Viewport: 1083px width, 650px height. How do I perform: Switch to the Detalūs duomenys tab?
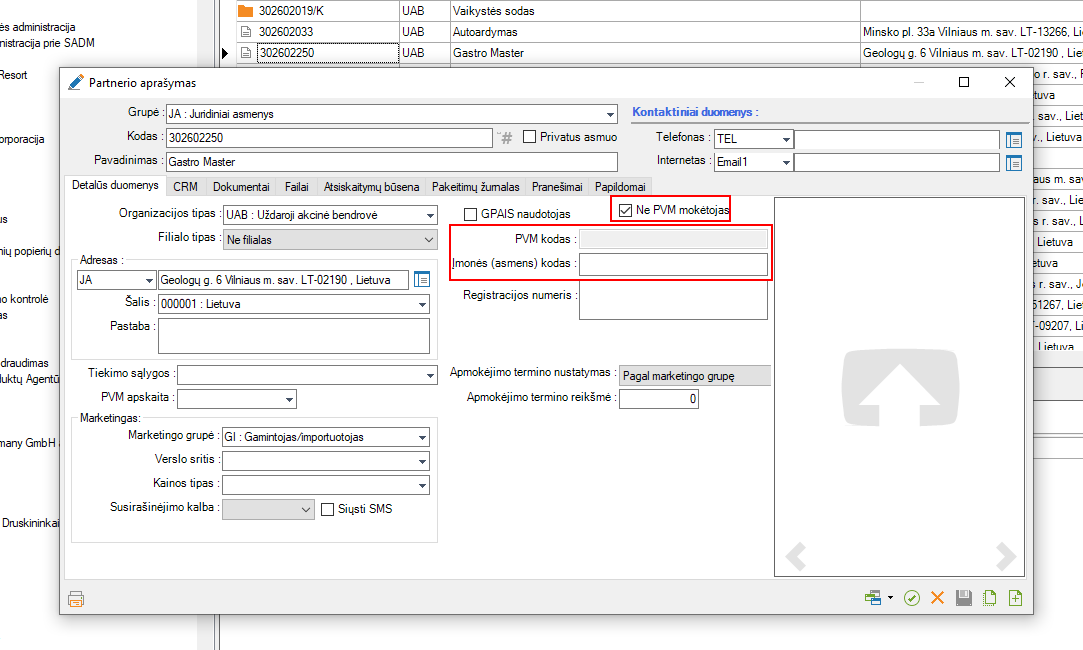coord(115,185)
